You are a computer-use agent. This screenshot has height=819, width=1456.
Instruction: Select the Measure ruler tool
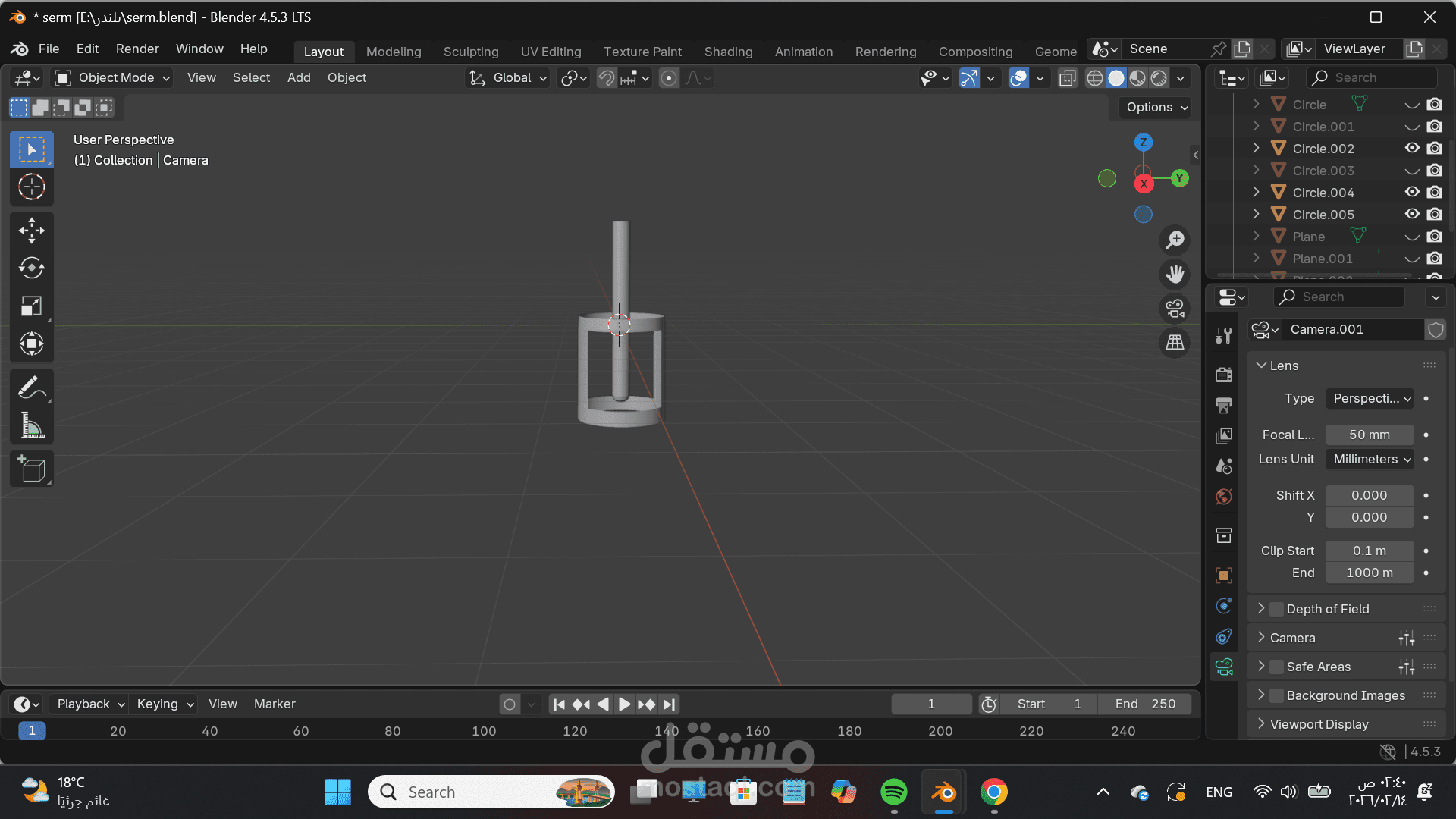point(31,426)
